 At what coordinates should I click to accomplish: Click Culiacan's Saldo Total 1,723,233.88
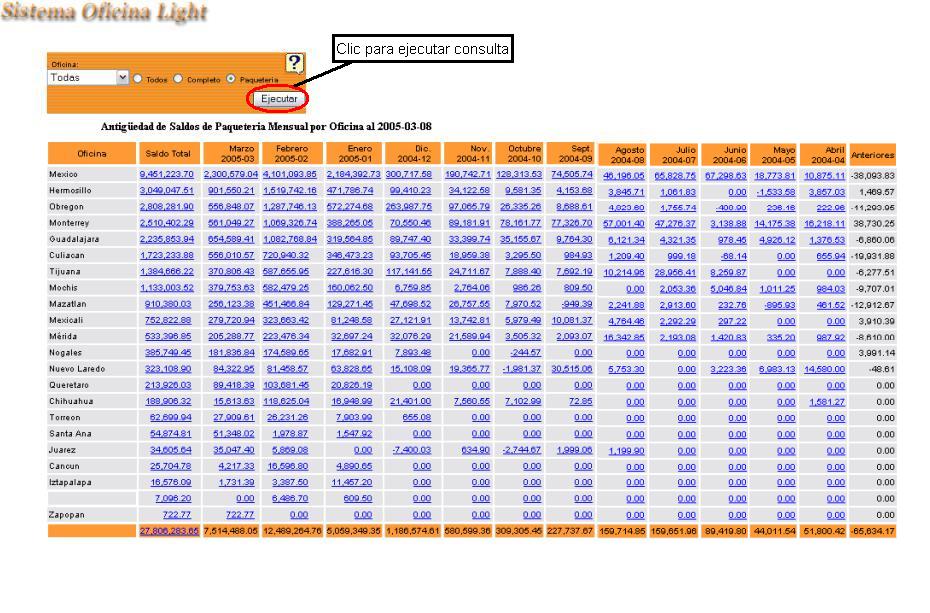(167, 255)
